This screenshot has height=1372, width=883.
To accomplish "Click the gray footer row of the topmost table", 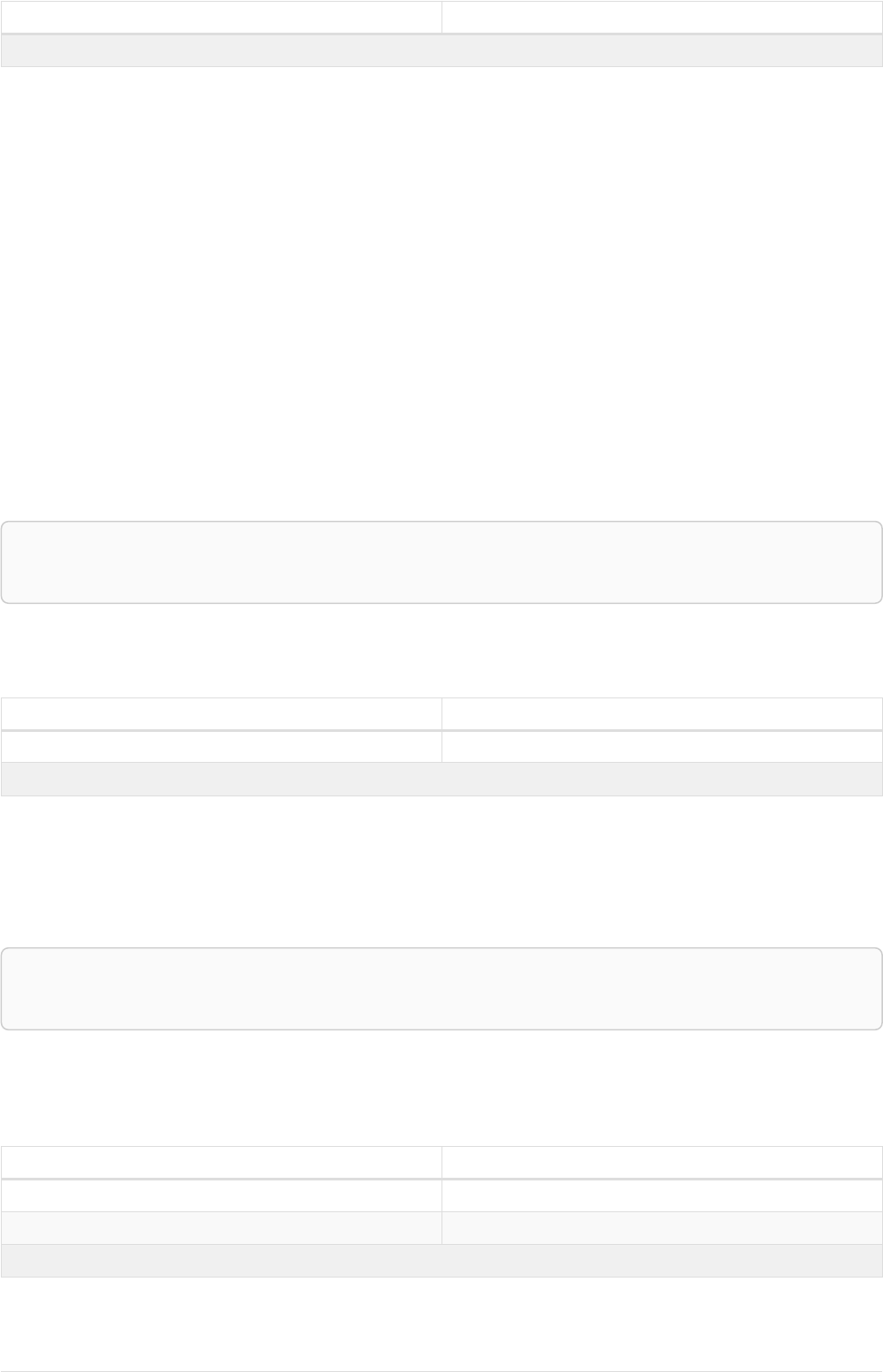I will pyautogui.click(x=441, y=50).
